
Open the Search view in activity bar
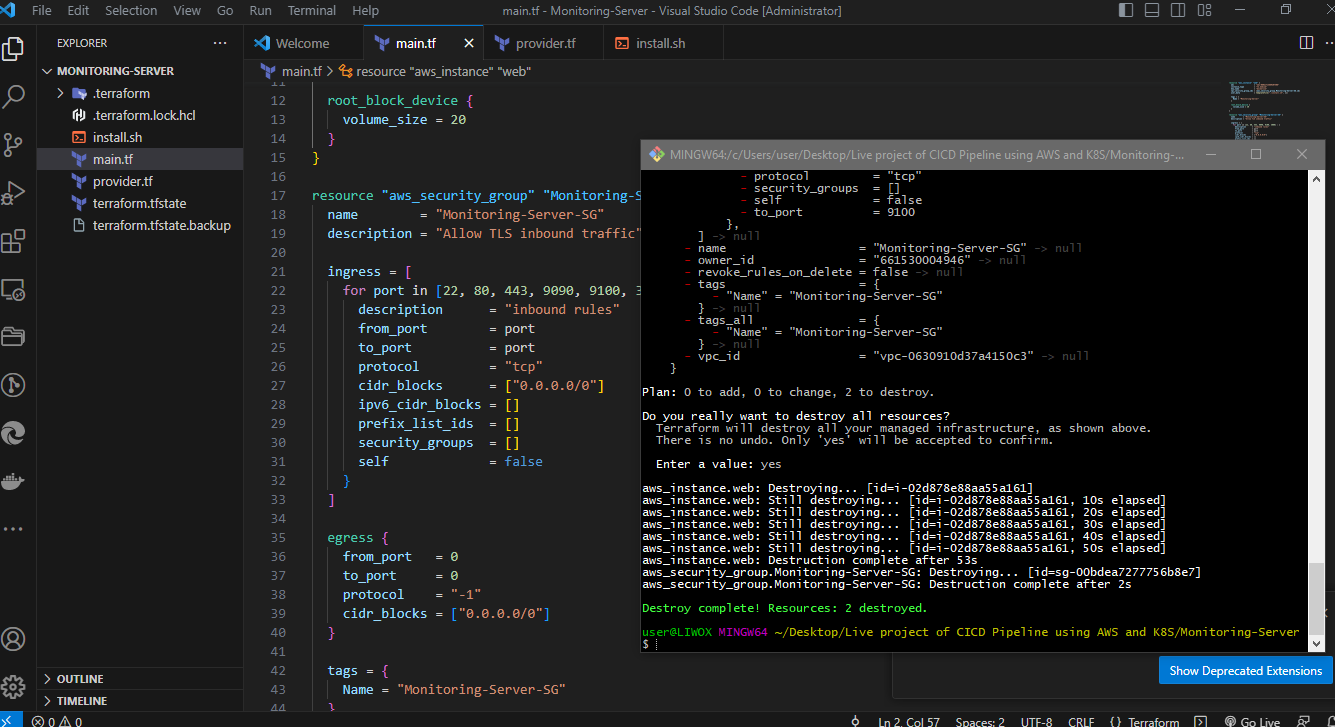tap(14, 97)
